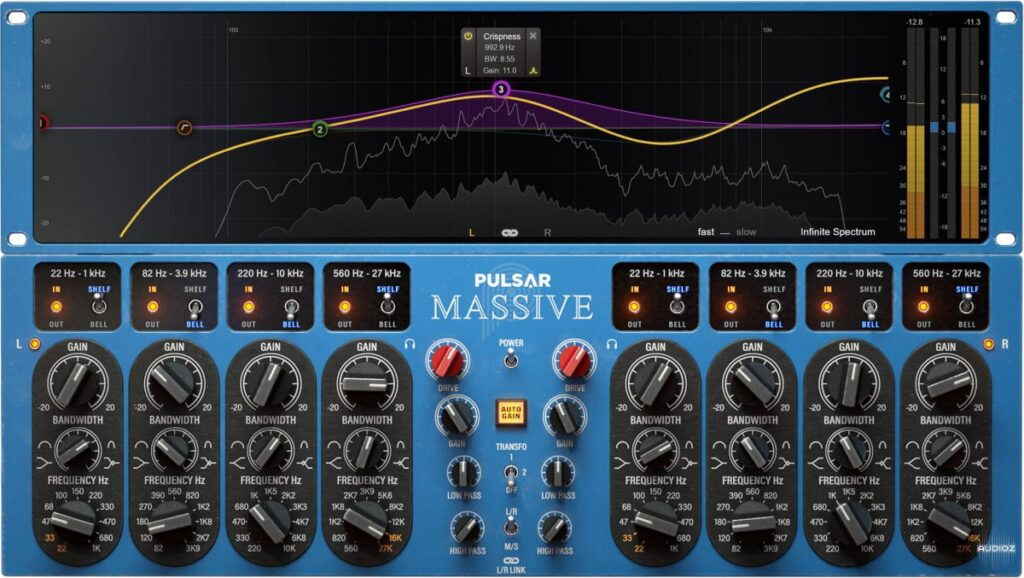
Task: Flip the POWER switch
Action: point(512,362)
